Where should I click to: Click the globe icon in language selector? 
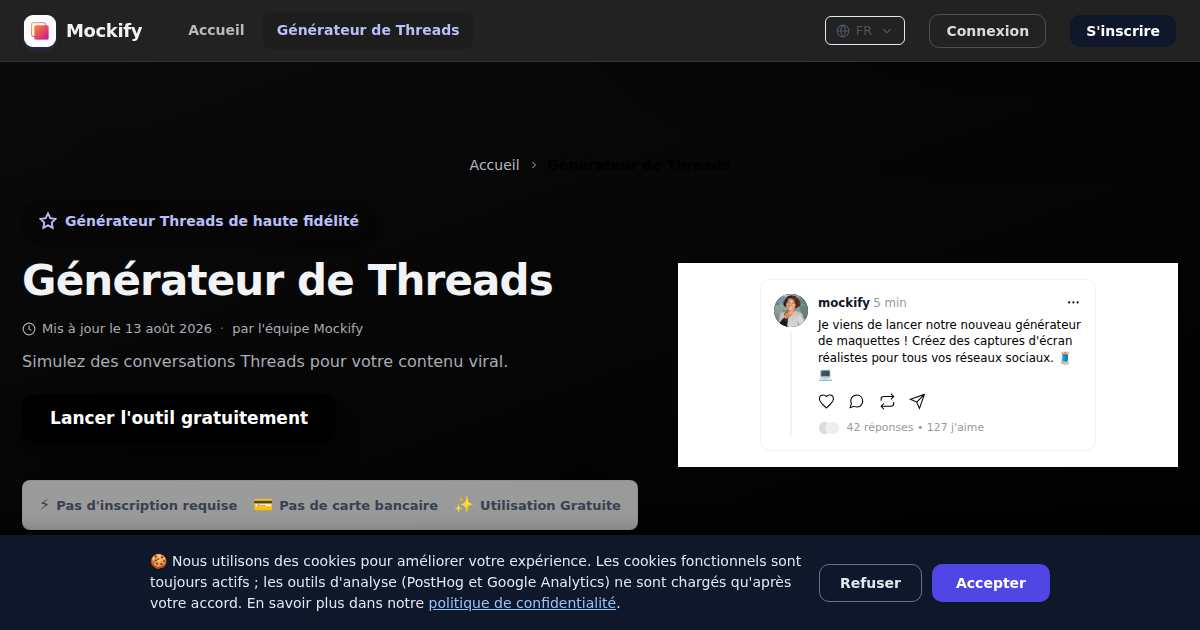[843, 31]
